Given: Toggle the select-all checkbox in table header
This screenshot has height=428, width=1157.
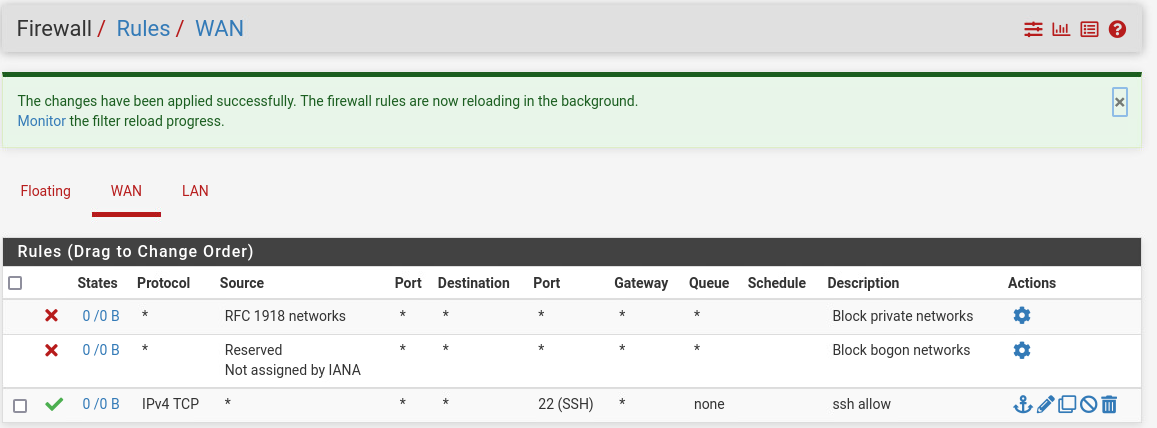Looking at the screenshot, I should point(15,283).
